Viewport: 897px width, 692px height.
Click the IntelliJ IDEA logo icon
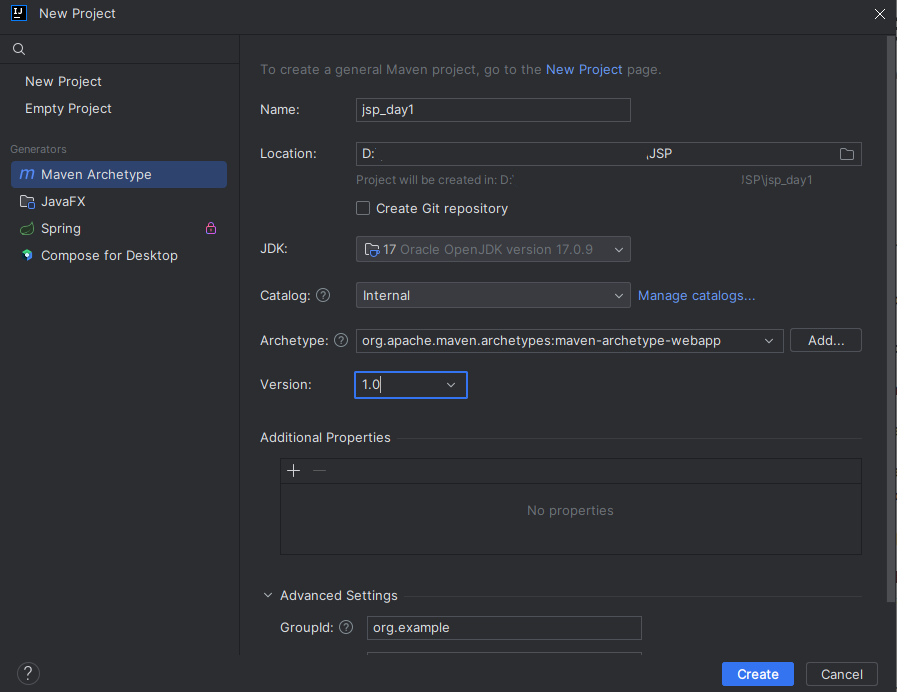tap(19, 13)
